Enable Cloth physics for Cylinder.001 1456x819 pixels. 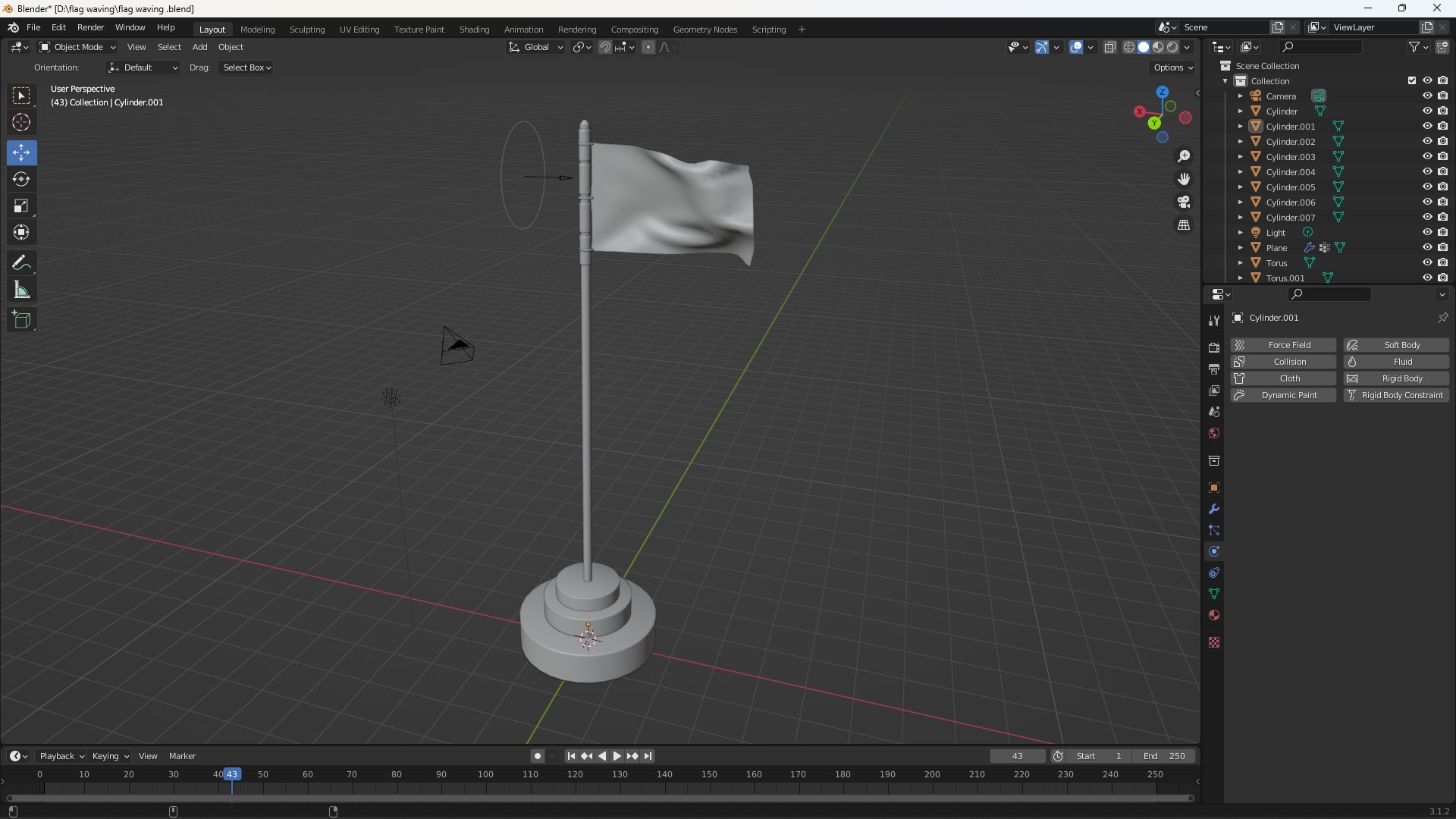[x=1283, y=378]
